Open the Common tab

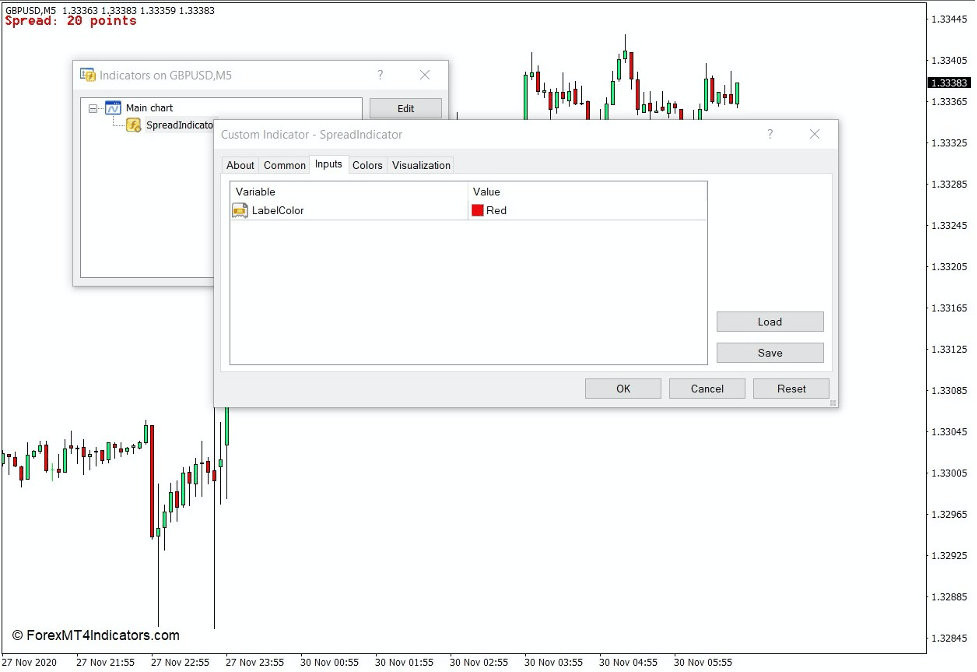[x=284, y=165]
